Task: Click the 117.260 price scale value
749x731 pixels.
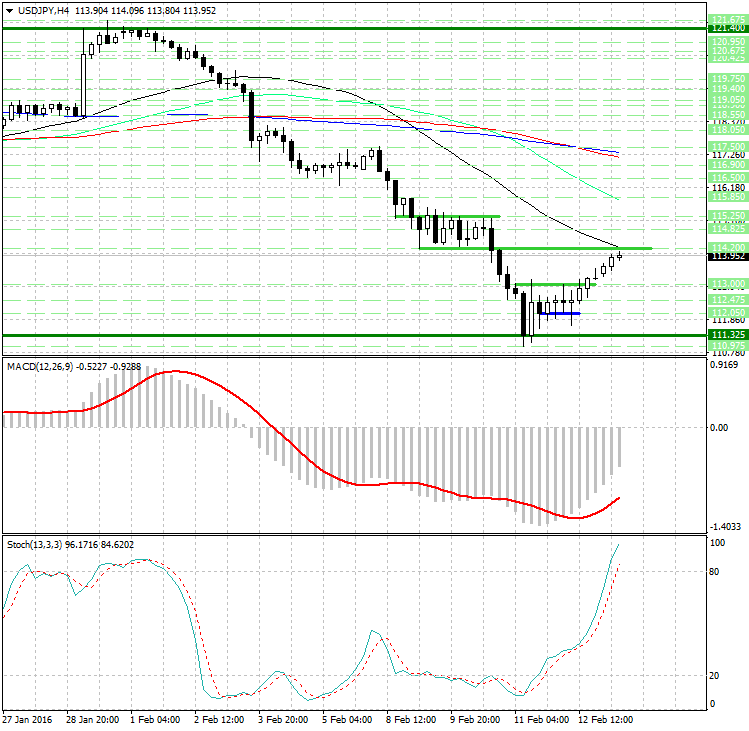Action: click(x=728, y=155)
